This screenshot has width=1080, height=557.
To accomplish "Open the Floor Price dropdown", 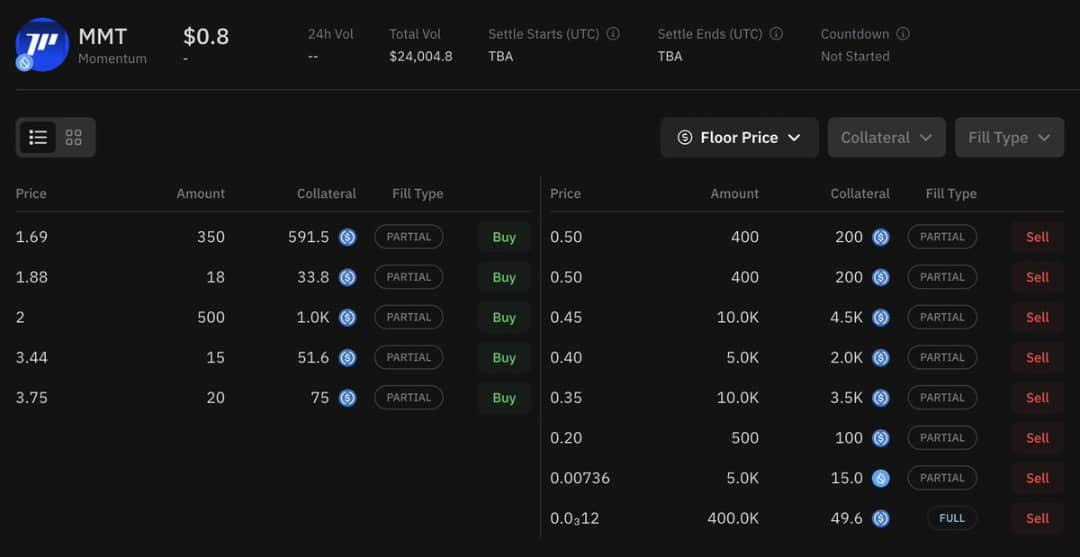I will [x=739, y=137].
